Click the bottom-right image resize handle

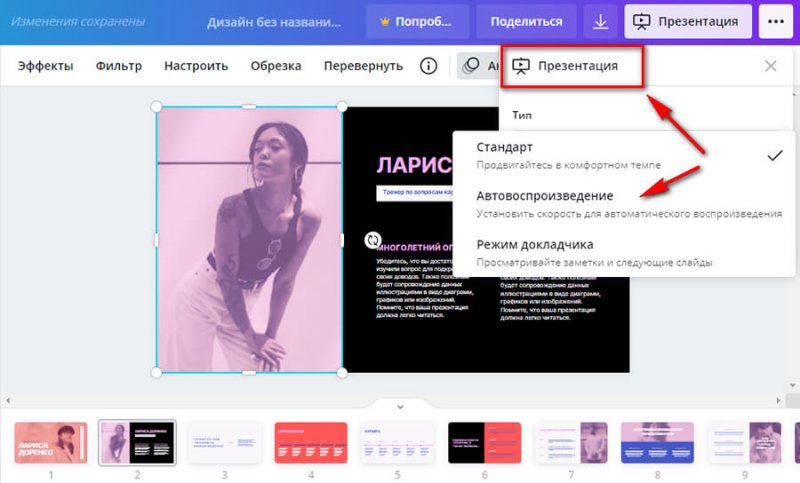pyautogui.click(x=342, y=372)
